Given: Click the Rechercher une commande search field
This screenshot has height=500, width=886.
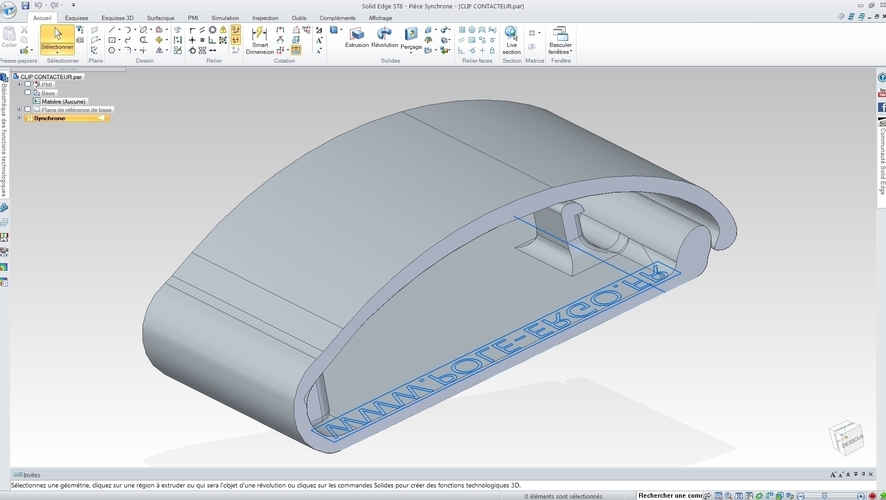Looking at the screenshot, I should point(670,495).
